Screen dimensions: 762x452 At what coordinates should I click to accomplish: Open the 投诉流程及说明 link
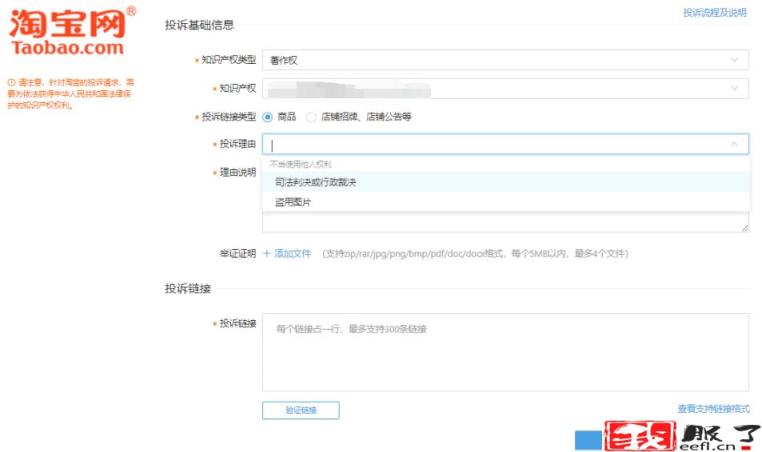click(x=714, y=13)
